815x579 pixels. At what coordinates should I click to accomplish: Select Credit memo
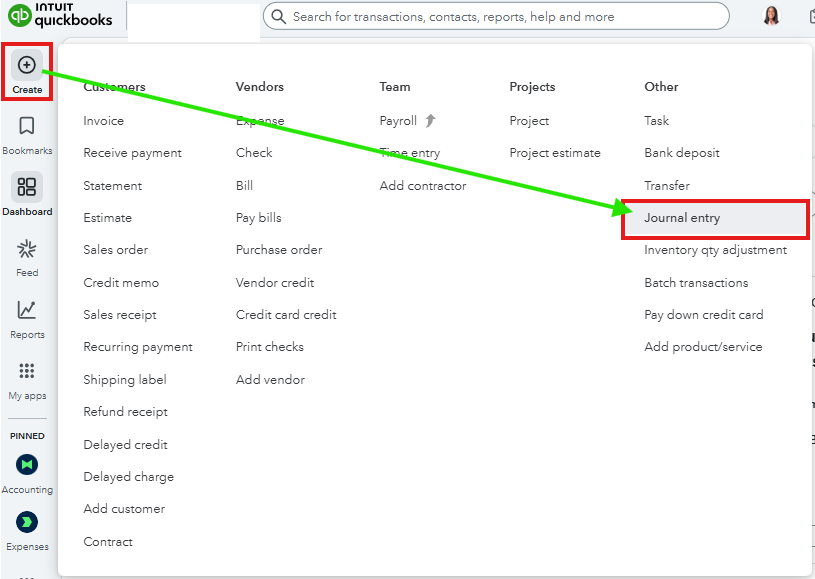[x=121, y=283]
